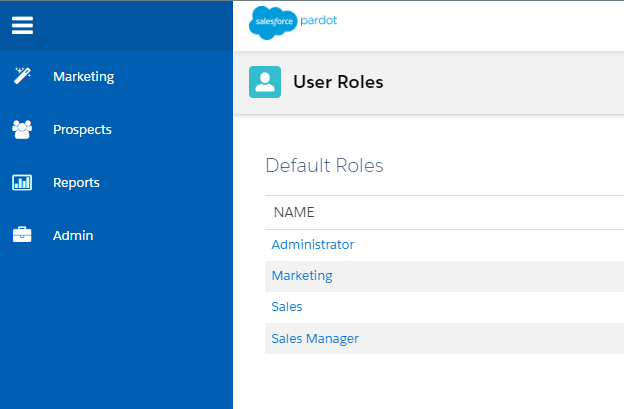Viewport: 624px width, 409px height.
Task: Click the Admin briefcase icon
Action: click(22, 235)
